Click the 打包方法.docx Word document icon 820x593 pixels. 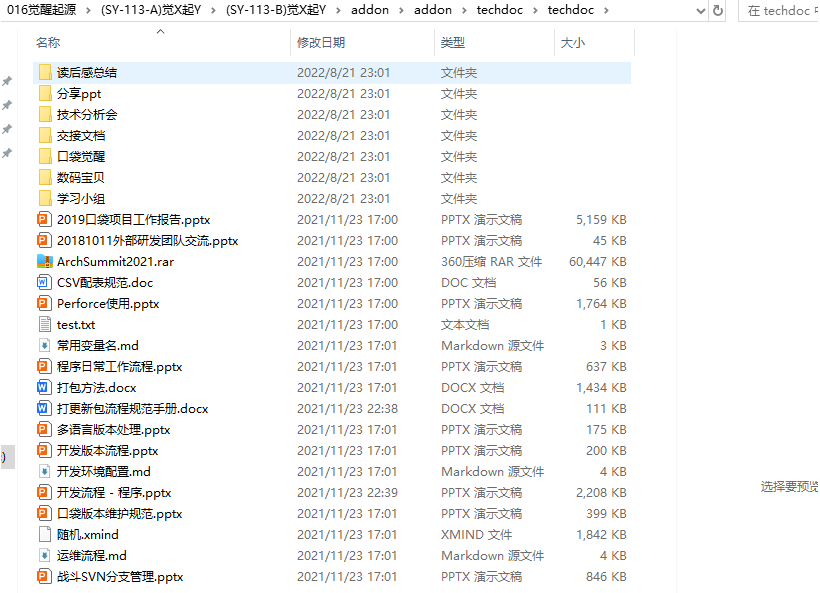(44, 387)
